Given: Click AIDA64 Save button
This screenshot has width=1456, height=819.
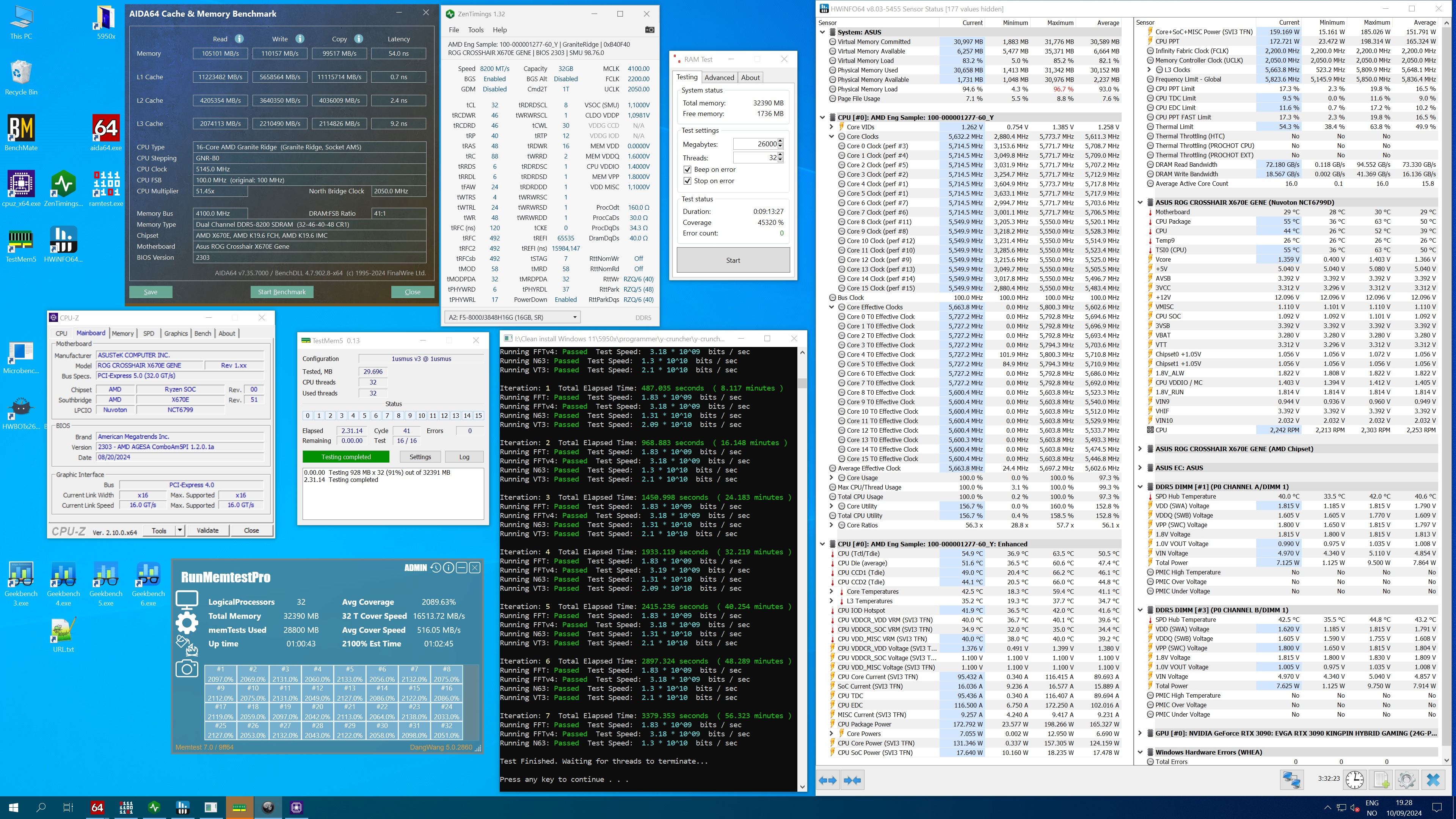Looking at the screenshot, I should (151, 292).
